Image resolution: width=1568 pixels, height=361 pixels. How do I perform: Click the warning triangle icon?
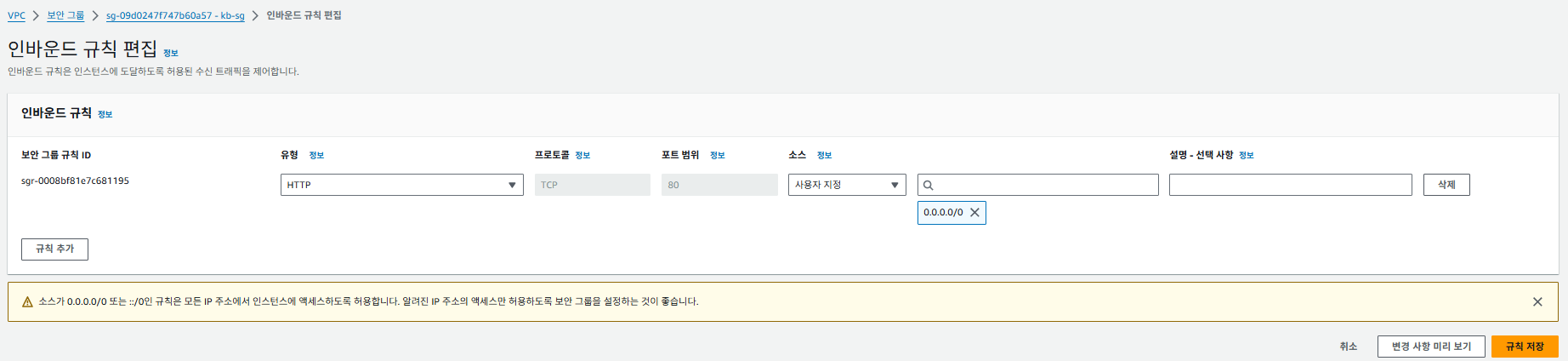tap(27, 301)
